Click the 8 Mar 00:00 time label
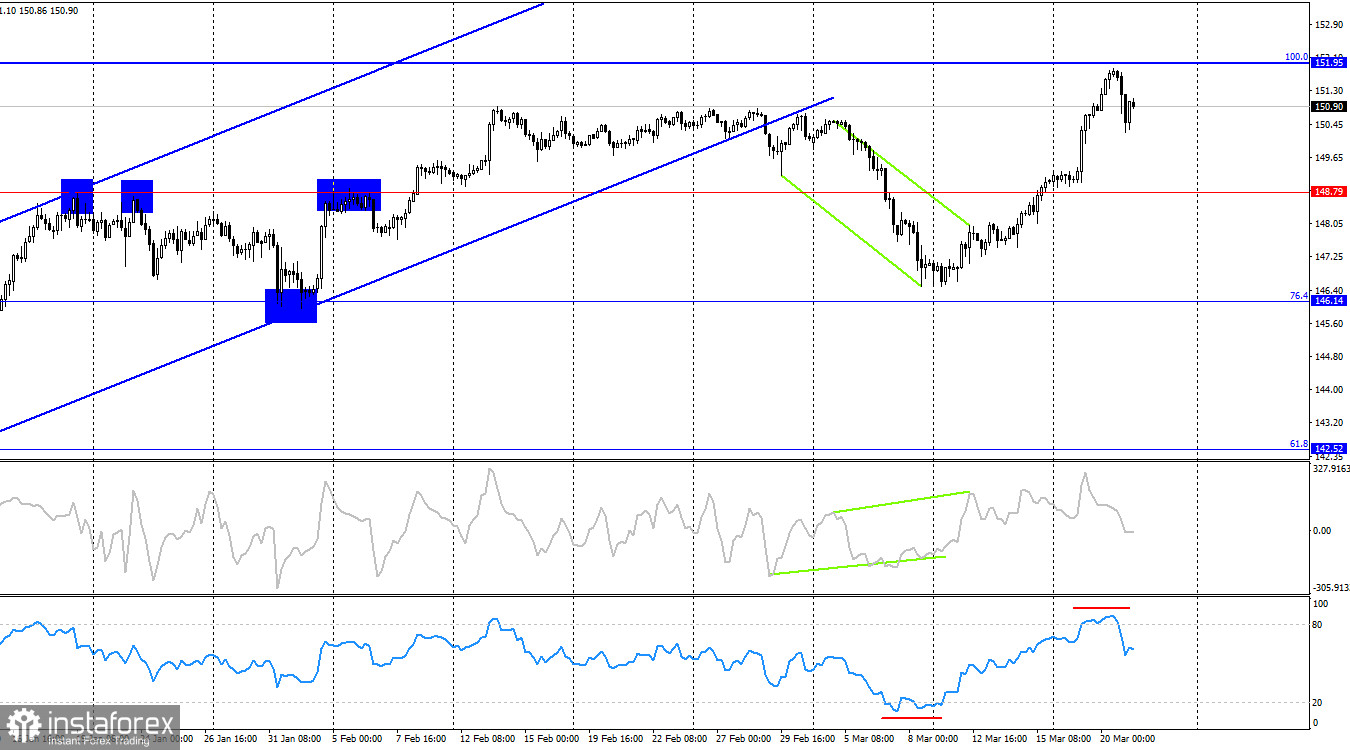1350x750 pixels. tap(934, 740)
